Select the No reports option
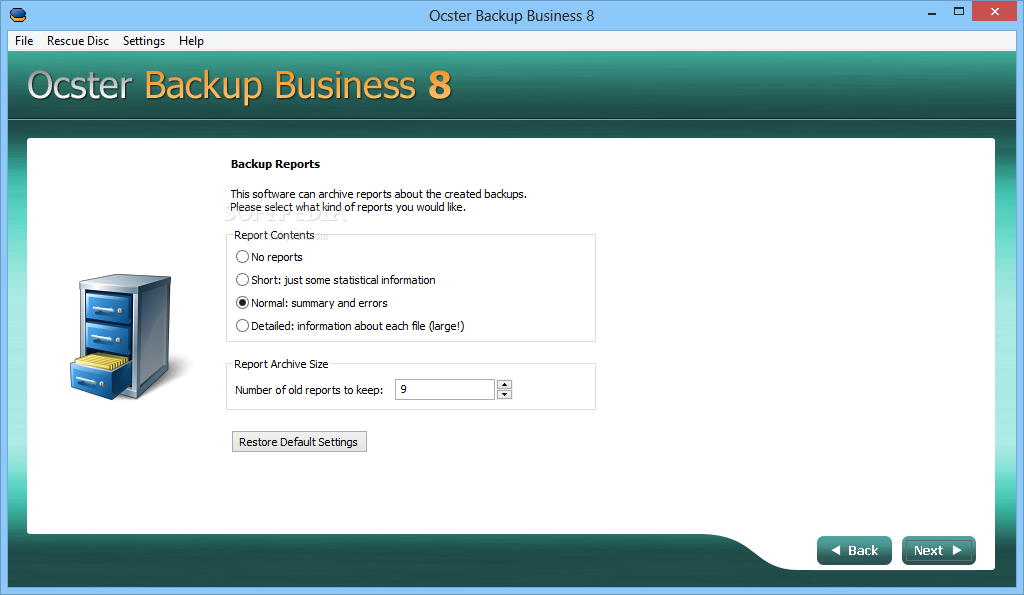 click(269, 257)
